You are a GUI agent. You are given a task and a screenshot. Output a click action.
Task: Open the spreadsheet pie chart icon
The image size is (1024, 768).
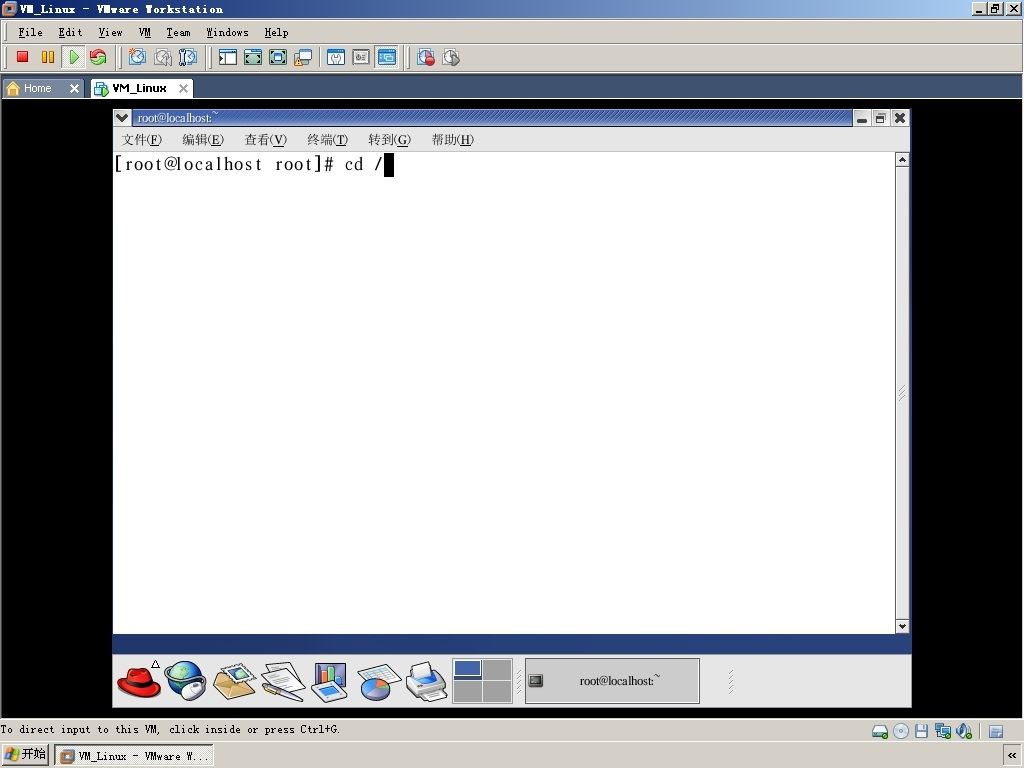[378, 682]
